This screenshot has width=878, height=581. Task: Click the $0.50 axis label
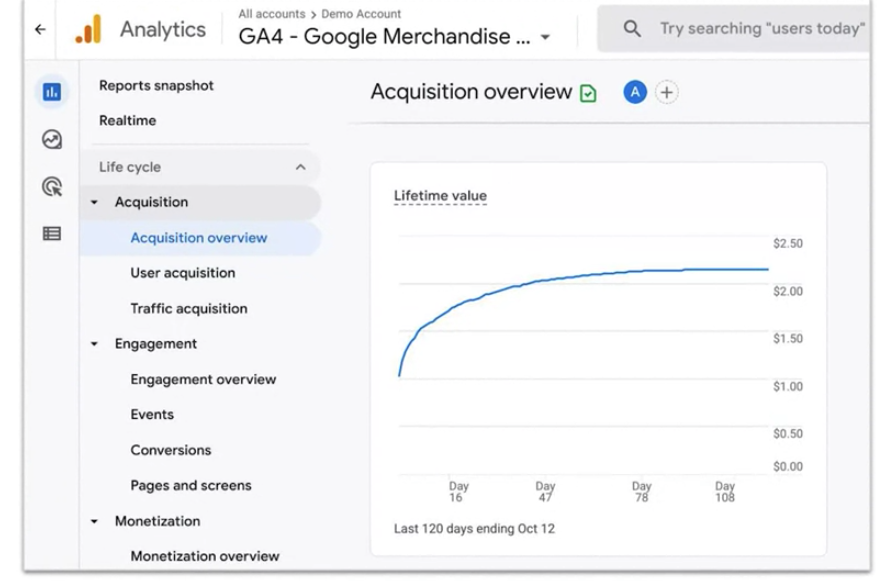click(x=788, y=434)
